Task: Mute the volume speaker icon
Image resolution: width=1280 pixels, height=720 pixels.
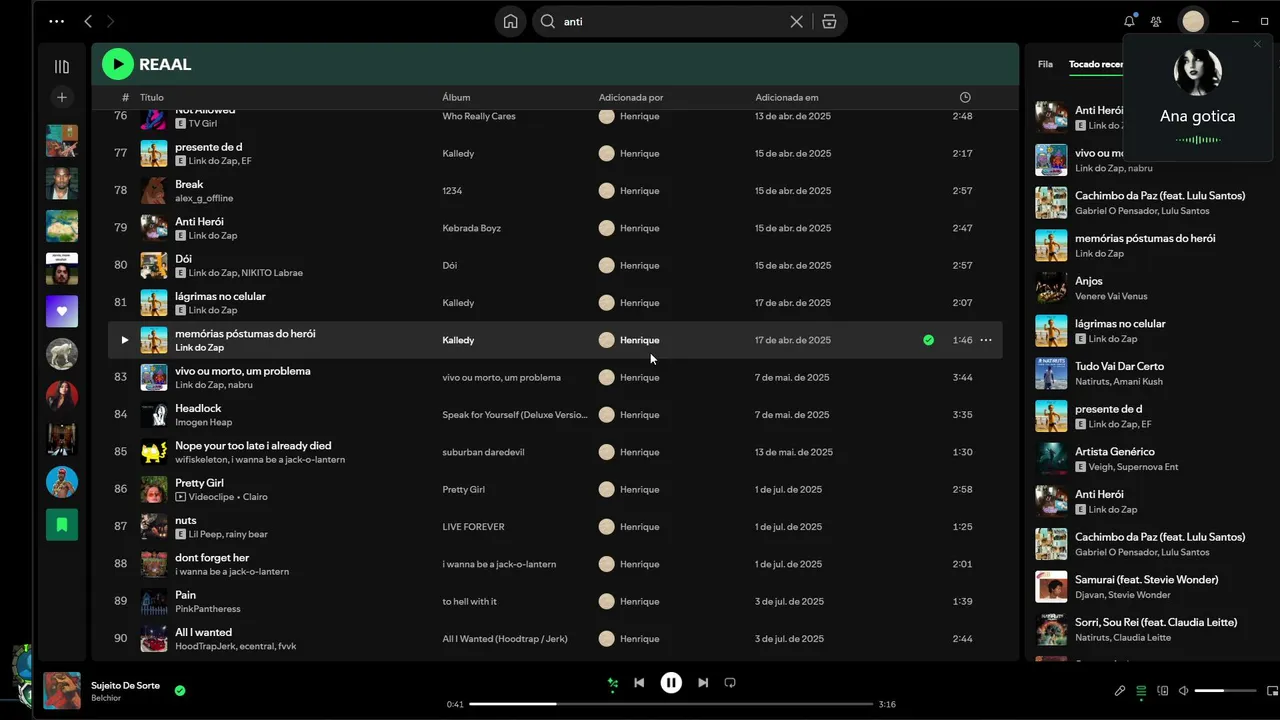Action: point(1184,691)
